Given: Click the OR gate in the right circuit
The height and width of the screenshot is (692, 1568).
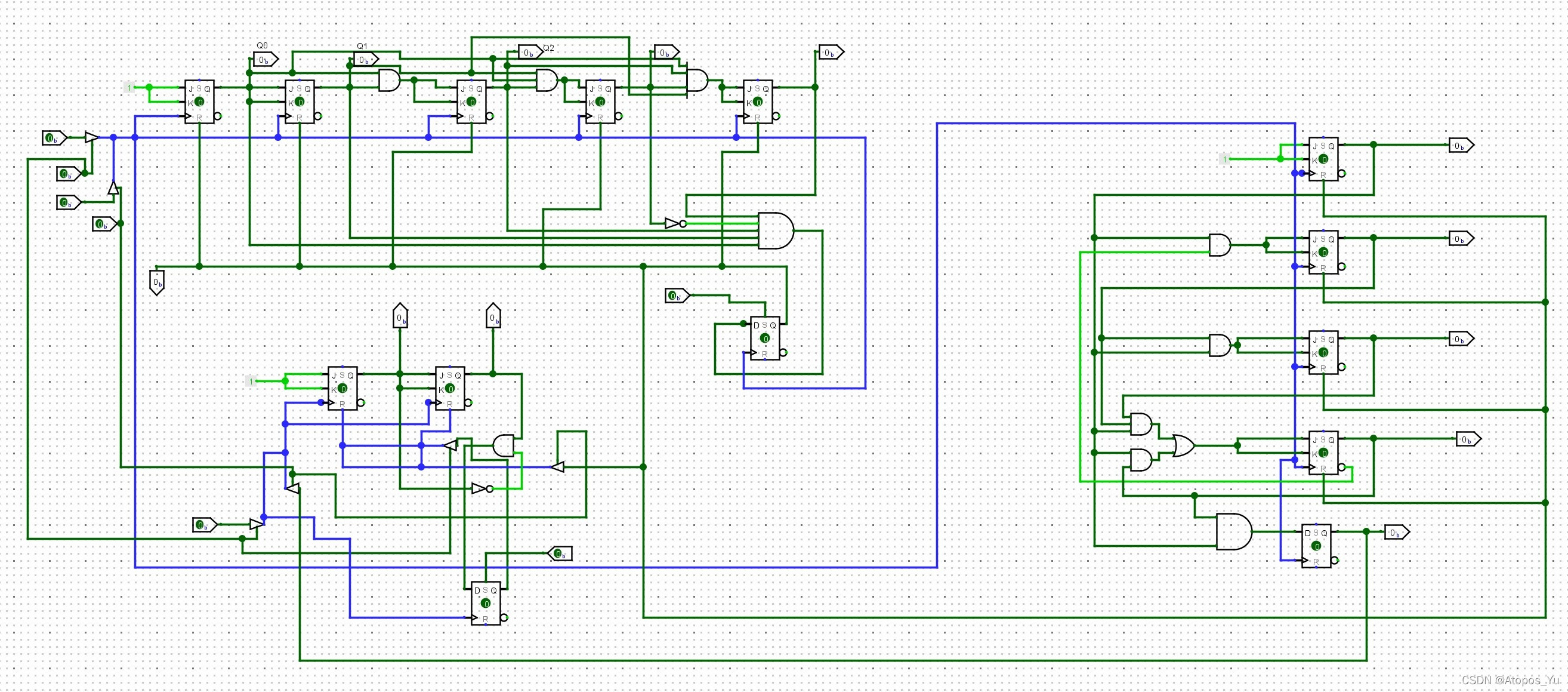Looking at the screenshot, I should point(1183,446).
